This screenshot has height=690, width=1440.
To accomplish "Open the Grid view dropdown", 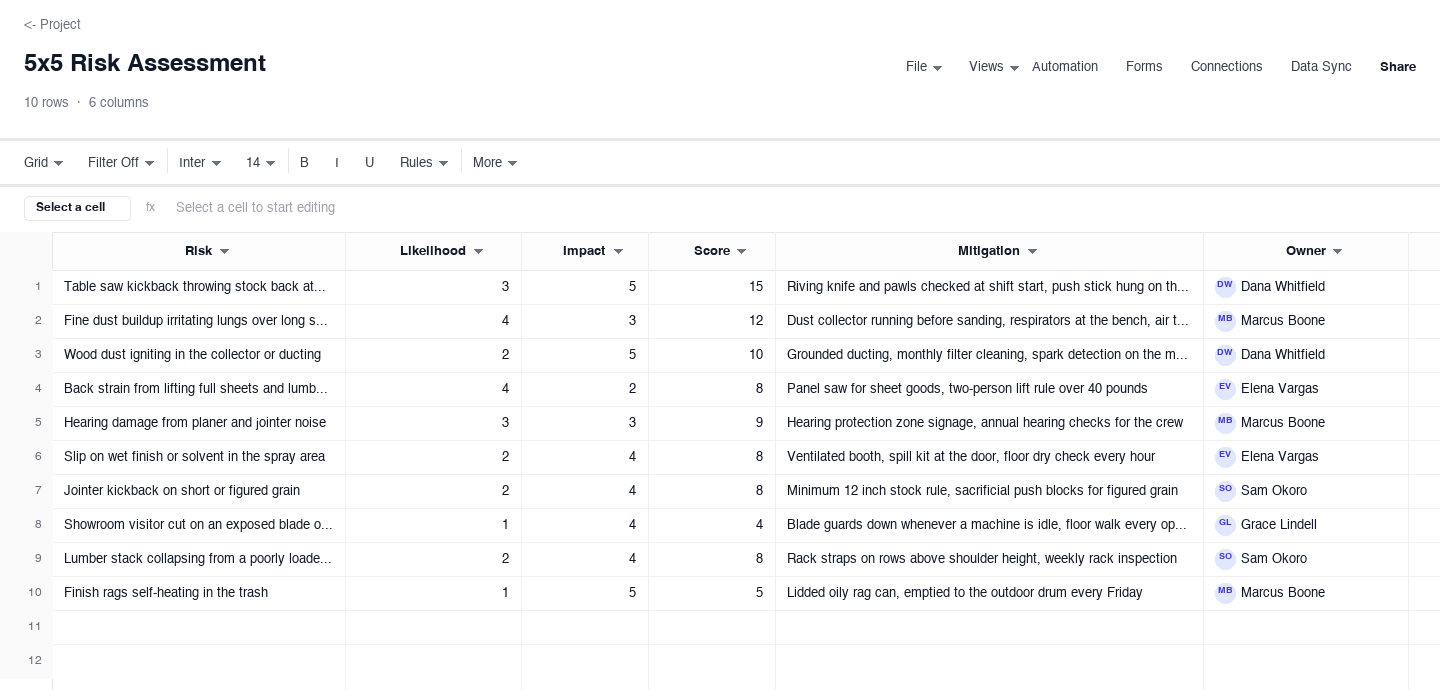I will pos(44,163).
